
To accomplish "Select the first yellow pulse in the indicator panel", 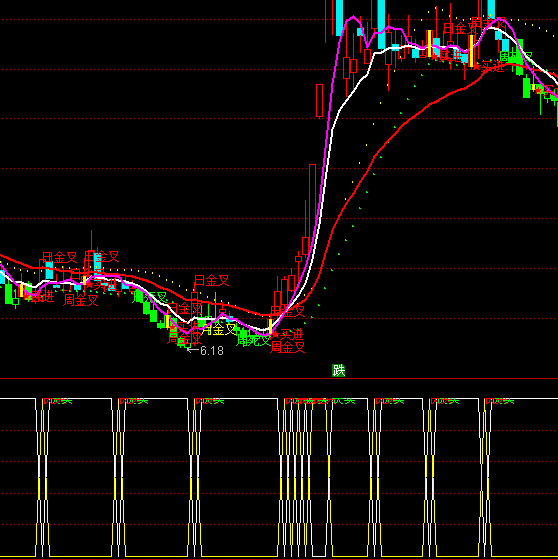I will pyautogui.click(x=43, y=478).
